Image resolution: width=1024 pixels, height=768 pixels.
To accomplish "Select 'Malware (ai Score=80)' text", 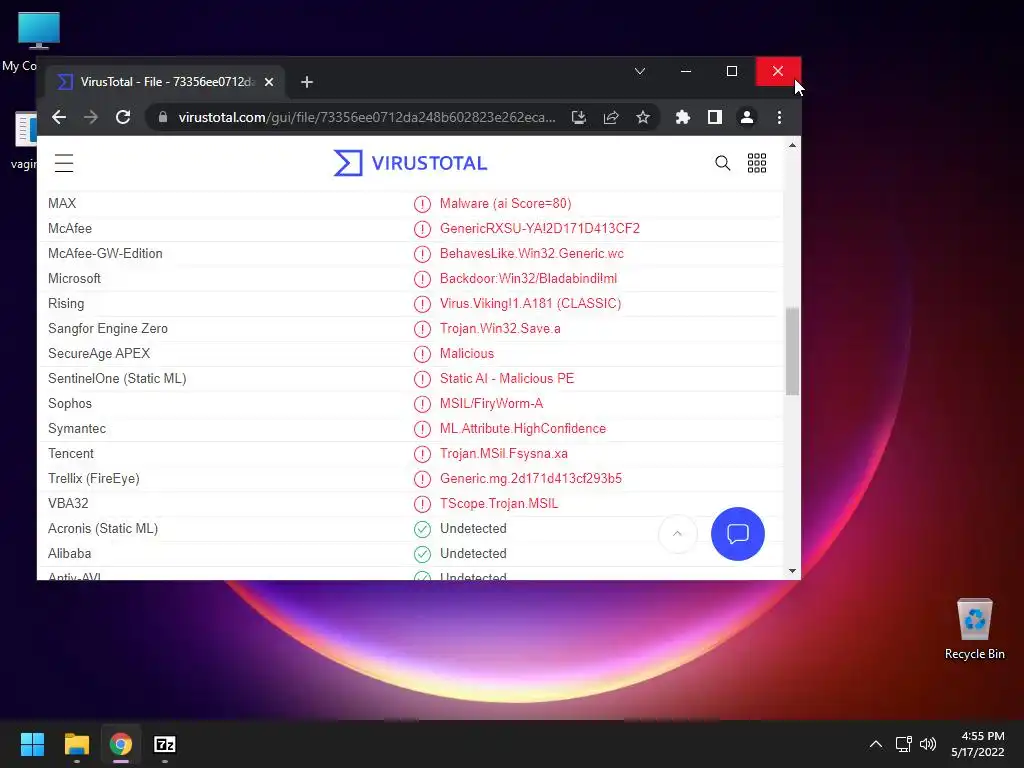I will point(505,203).
